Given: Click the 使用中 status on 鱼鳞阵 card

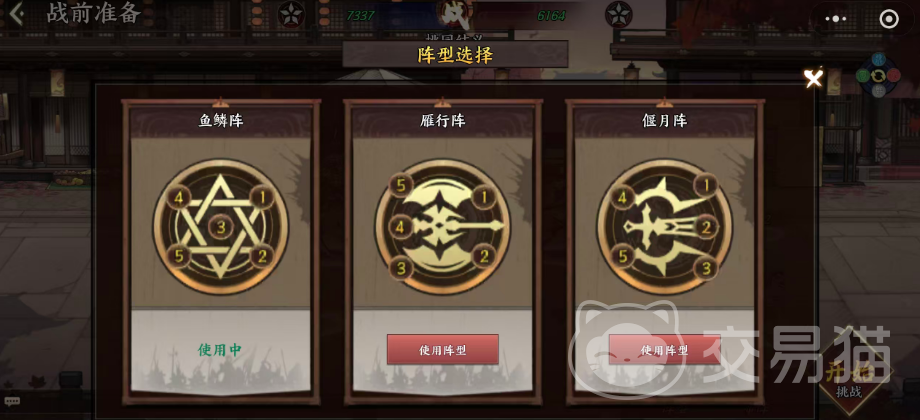Looking at the screenshot, I should coord(220,350).
